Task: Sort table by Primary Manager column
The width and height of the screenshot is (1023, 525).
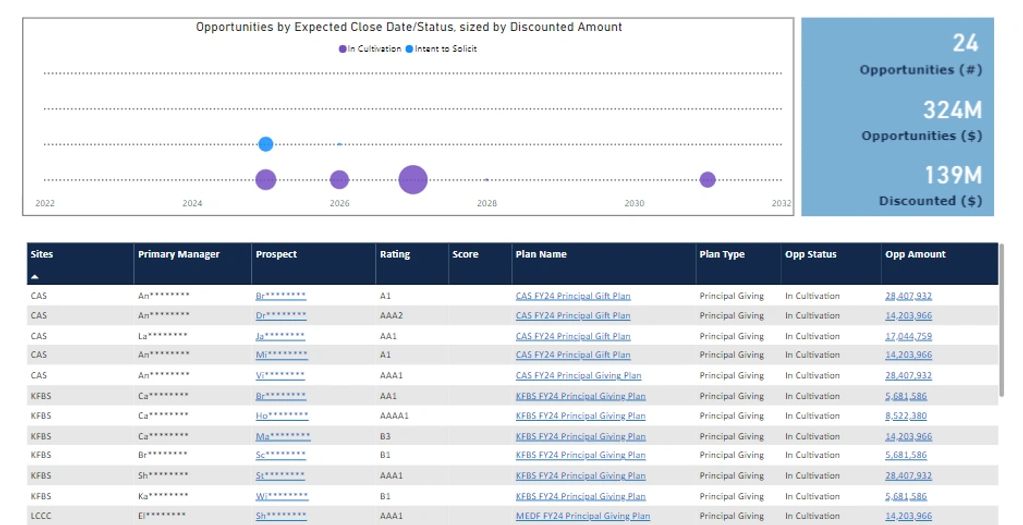Action: click(178, 254)
